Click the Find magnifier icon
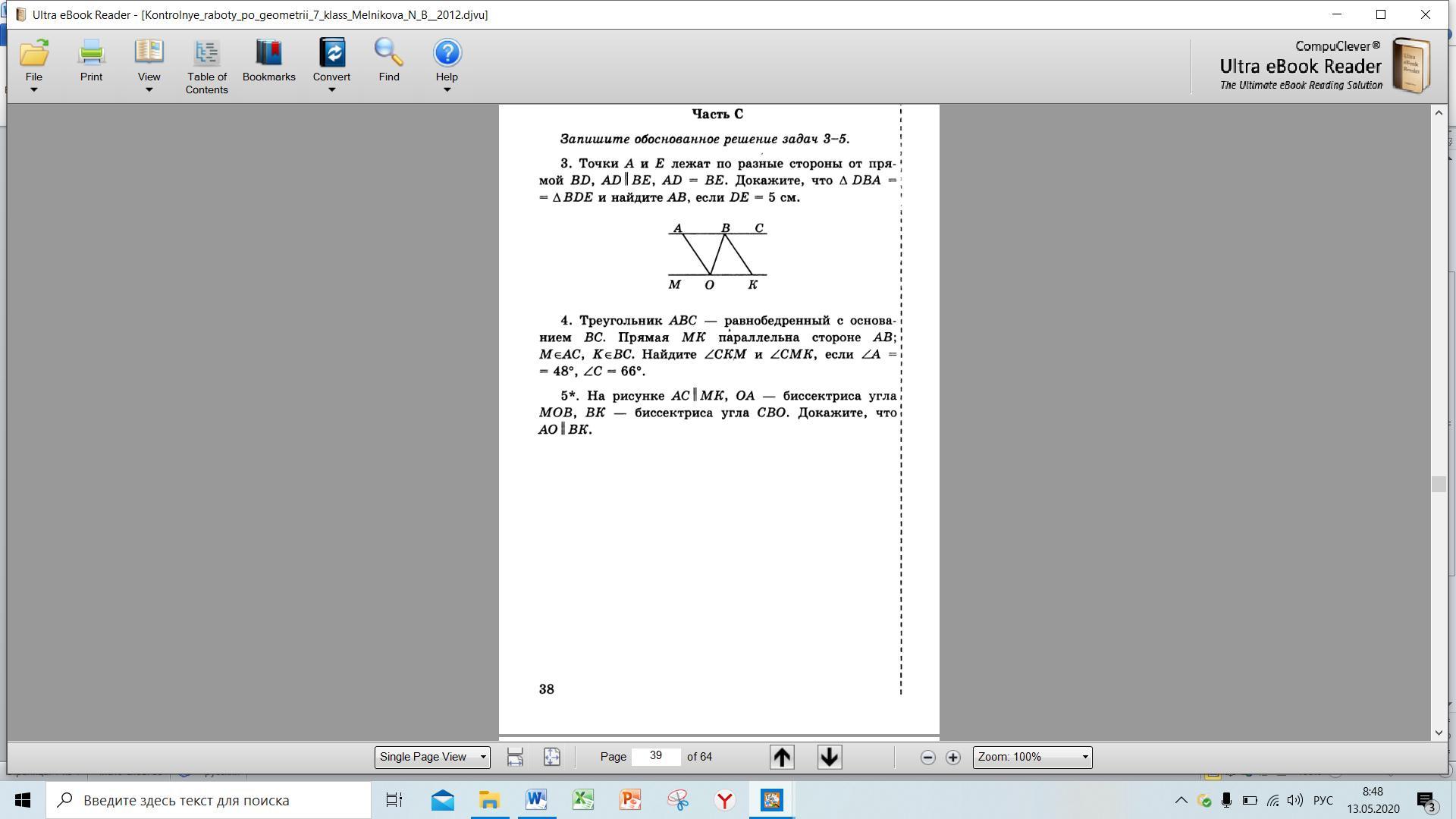This screenshot has width=1456, height=819. point(389,53)
